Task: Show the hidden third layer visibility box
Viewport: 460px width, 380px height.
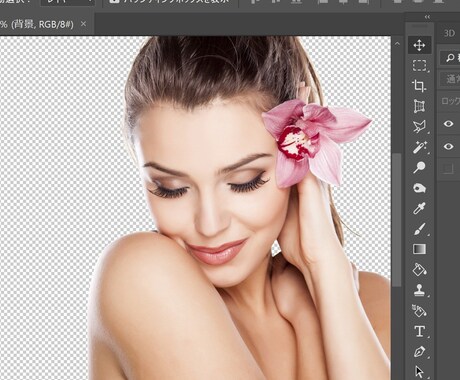Action: point(448,169)
